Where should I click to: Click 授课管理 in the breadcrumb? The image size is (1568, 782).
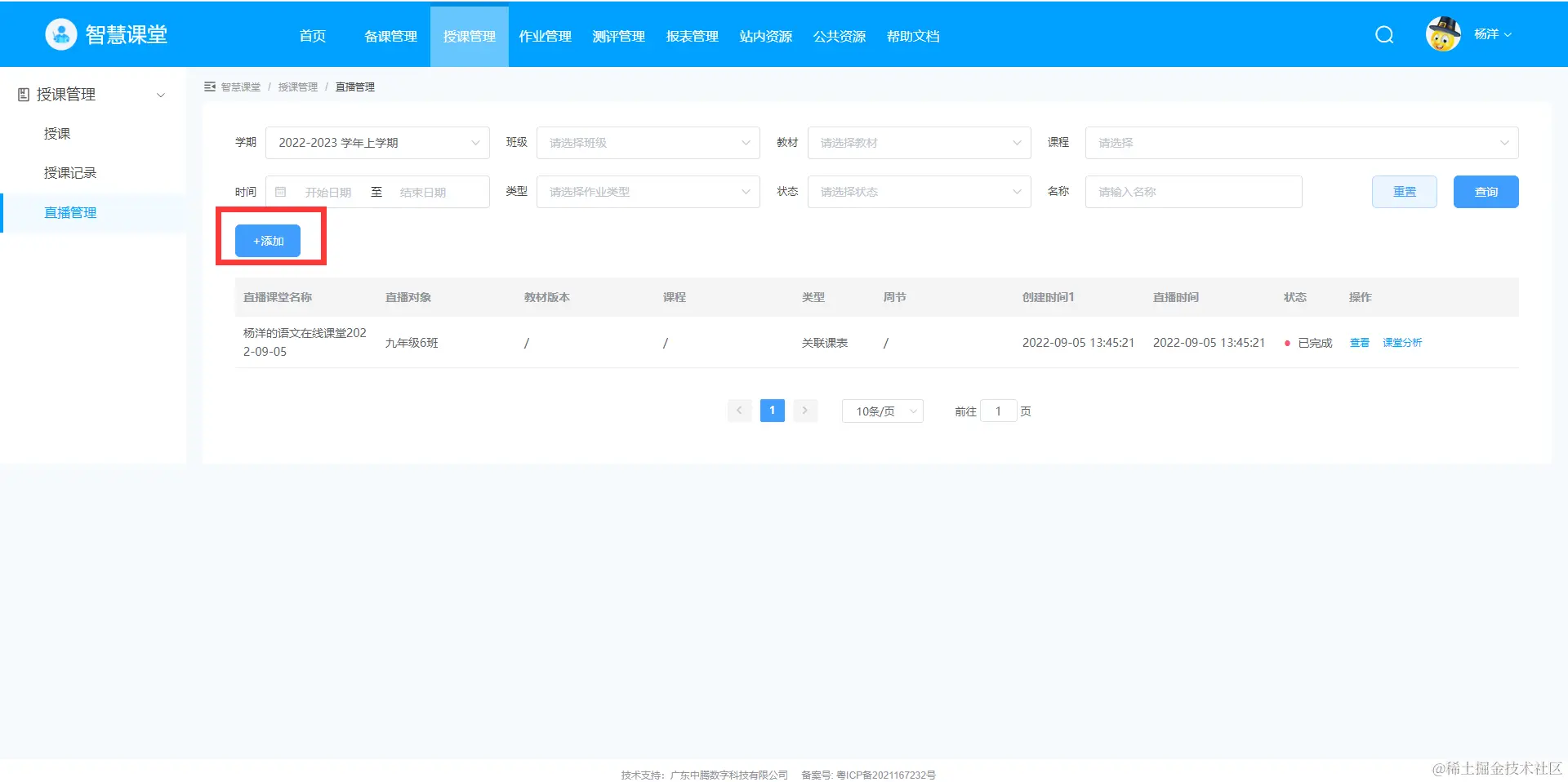point(298,87)
